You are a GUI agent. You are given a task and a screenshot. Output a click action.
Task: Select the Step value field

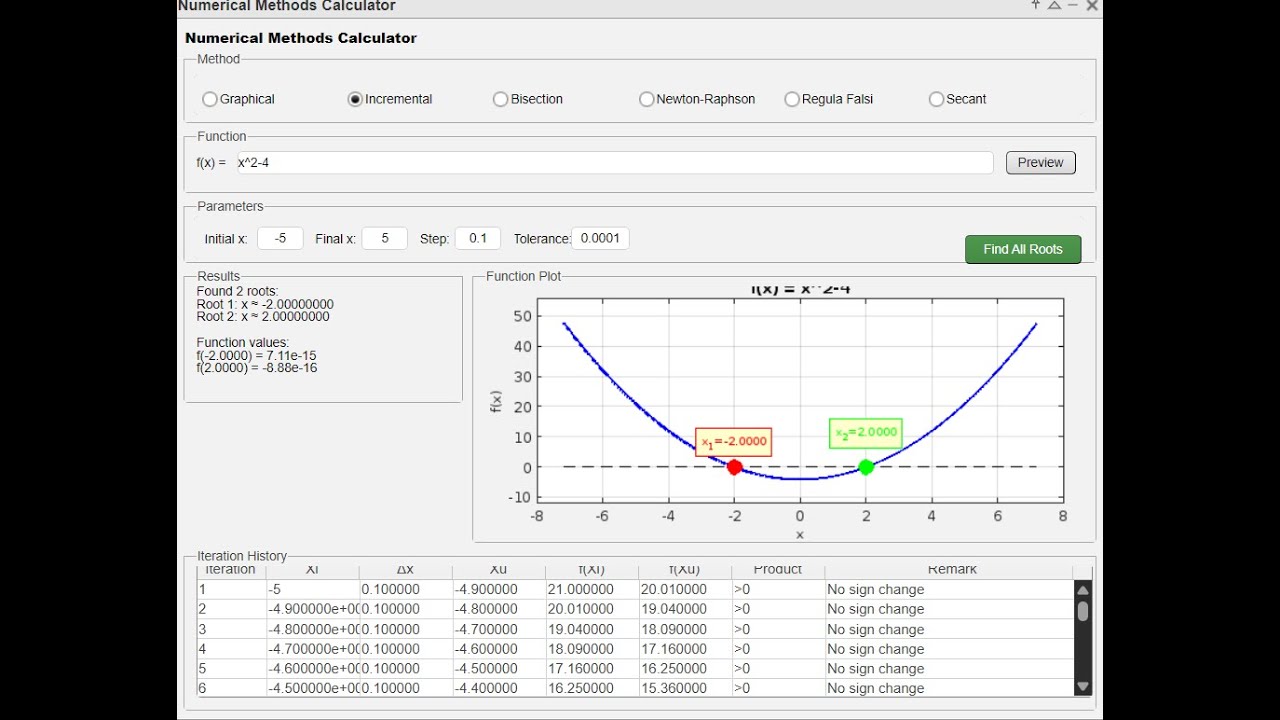pyautogui.click(x=478, y=239)
